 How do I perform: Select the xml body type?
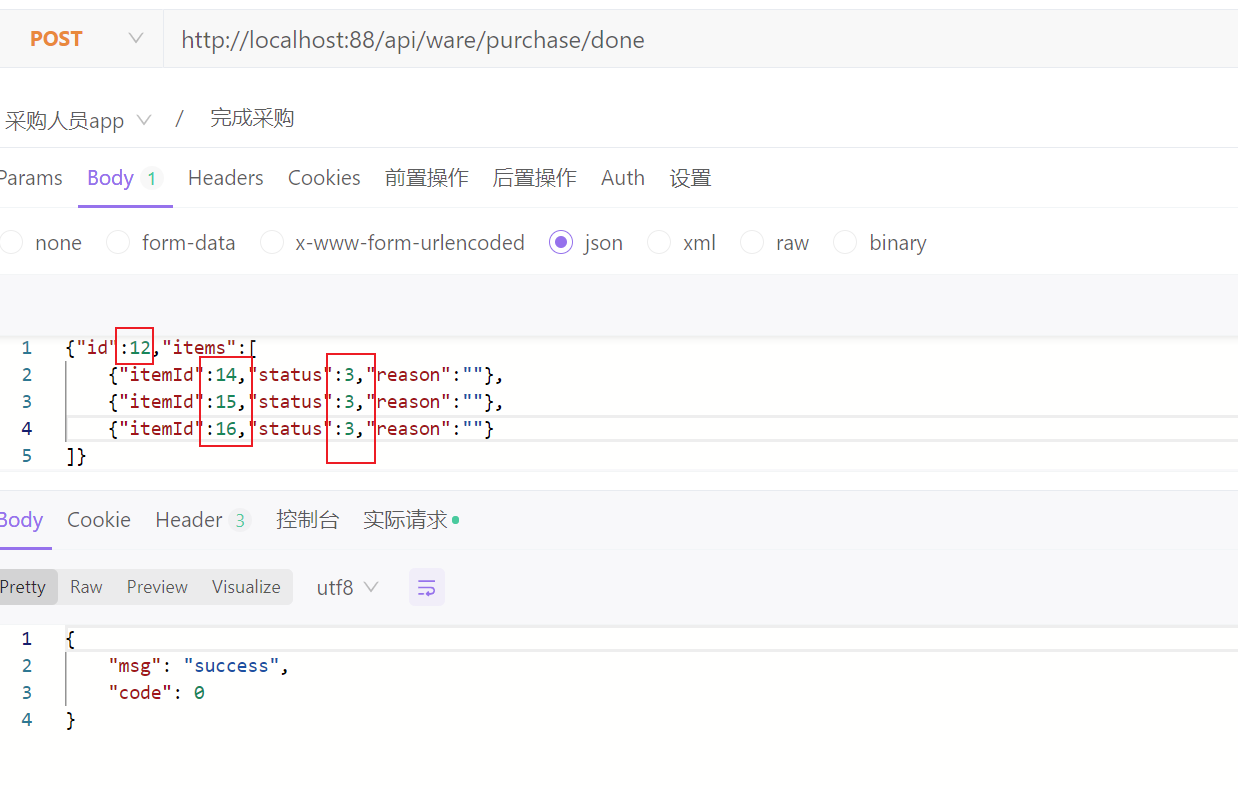click(682, 243)
